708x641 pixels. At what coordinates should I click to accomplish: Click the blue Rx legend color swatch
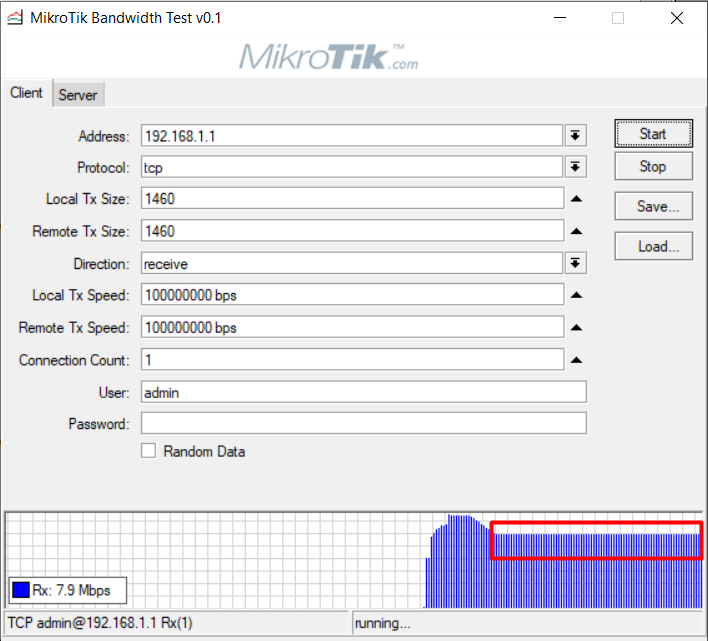coord(21,590)
